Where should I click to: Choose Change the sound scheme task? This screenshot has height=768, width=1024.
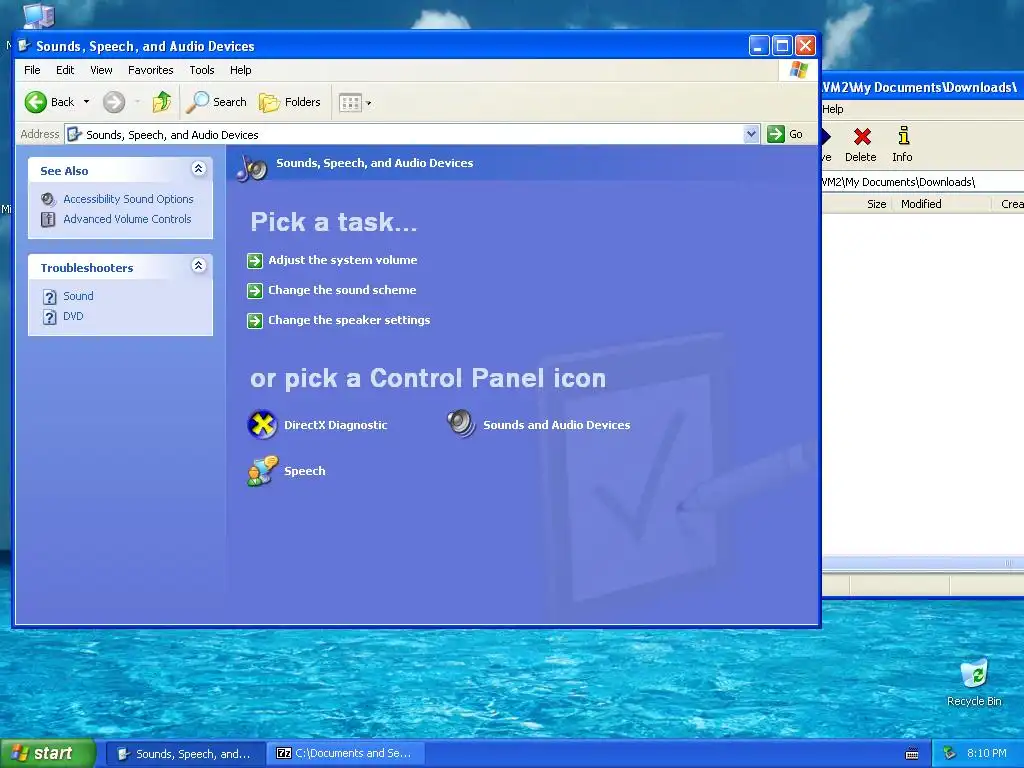[x=342, y=290]
